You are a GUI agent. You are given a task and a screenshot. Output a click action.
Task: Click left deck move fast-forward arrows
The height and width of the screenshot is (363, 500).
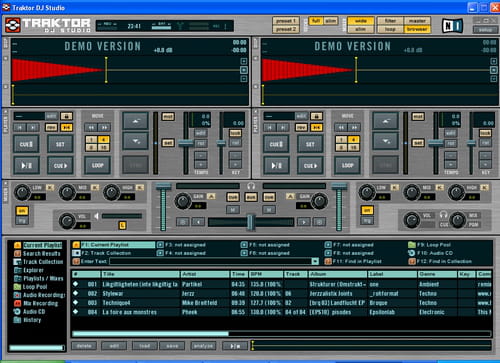pos(104,127)
